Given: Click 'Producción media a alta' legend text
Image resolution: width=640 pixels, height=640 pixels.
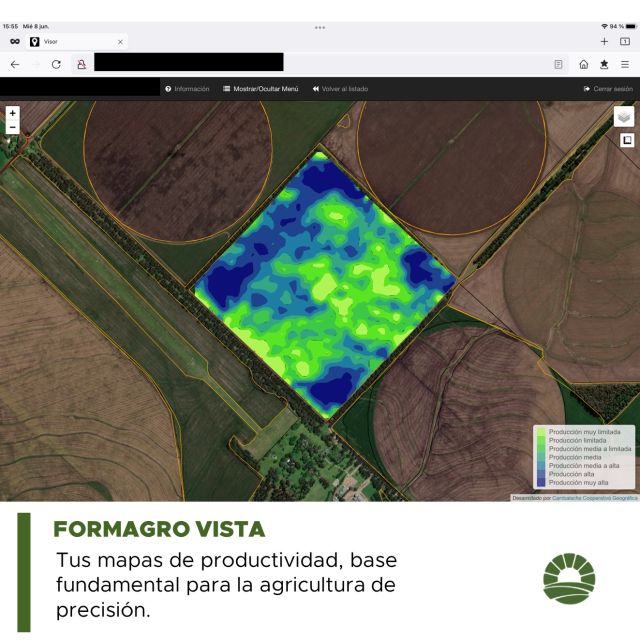Looking at the screenshot, I should tap(584, 466).
